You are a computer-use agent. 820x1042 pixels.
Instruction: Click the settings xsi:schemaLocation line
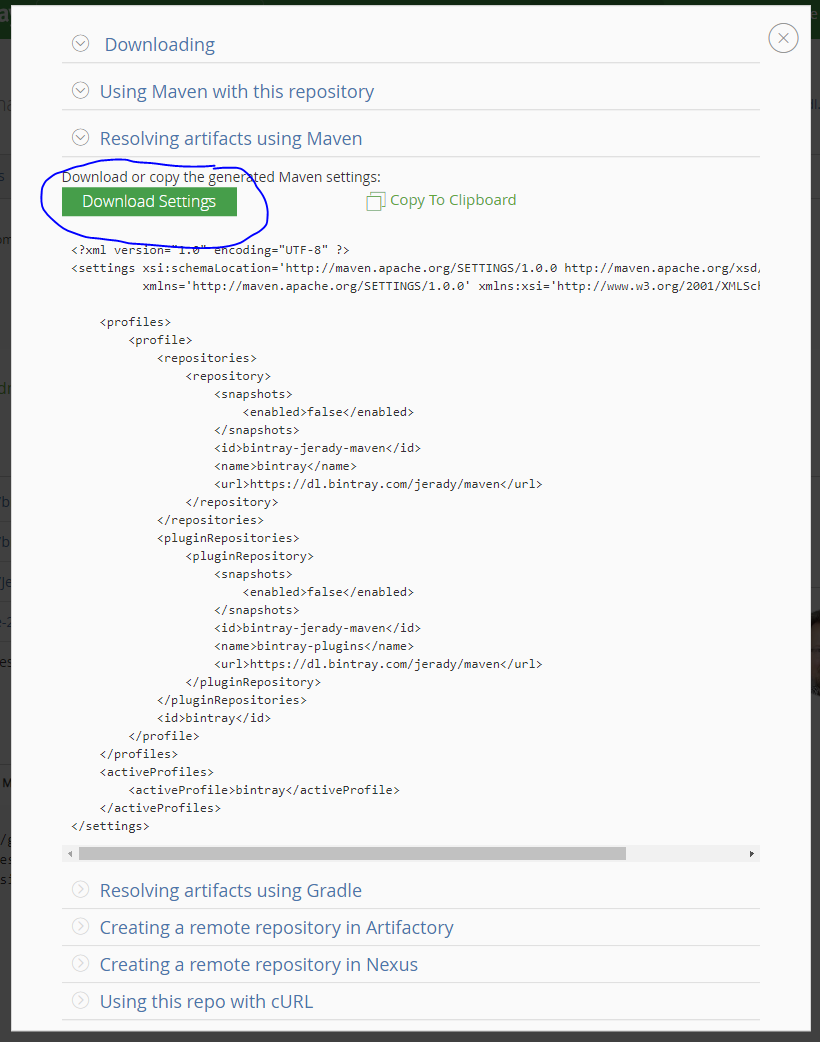coord(415,268)
